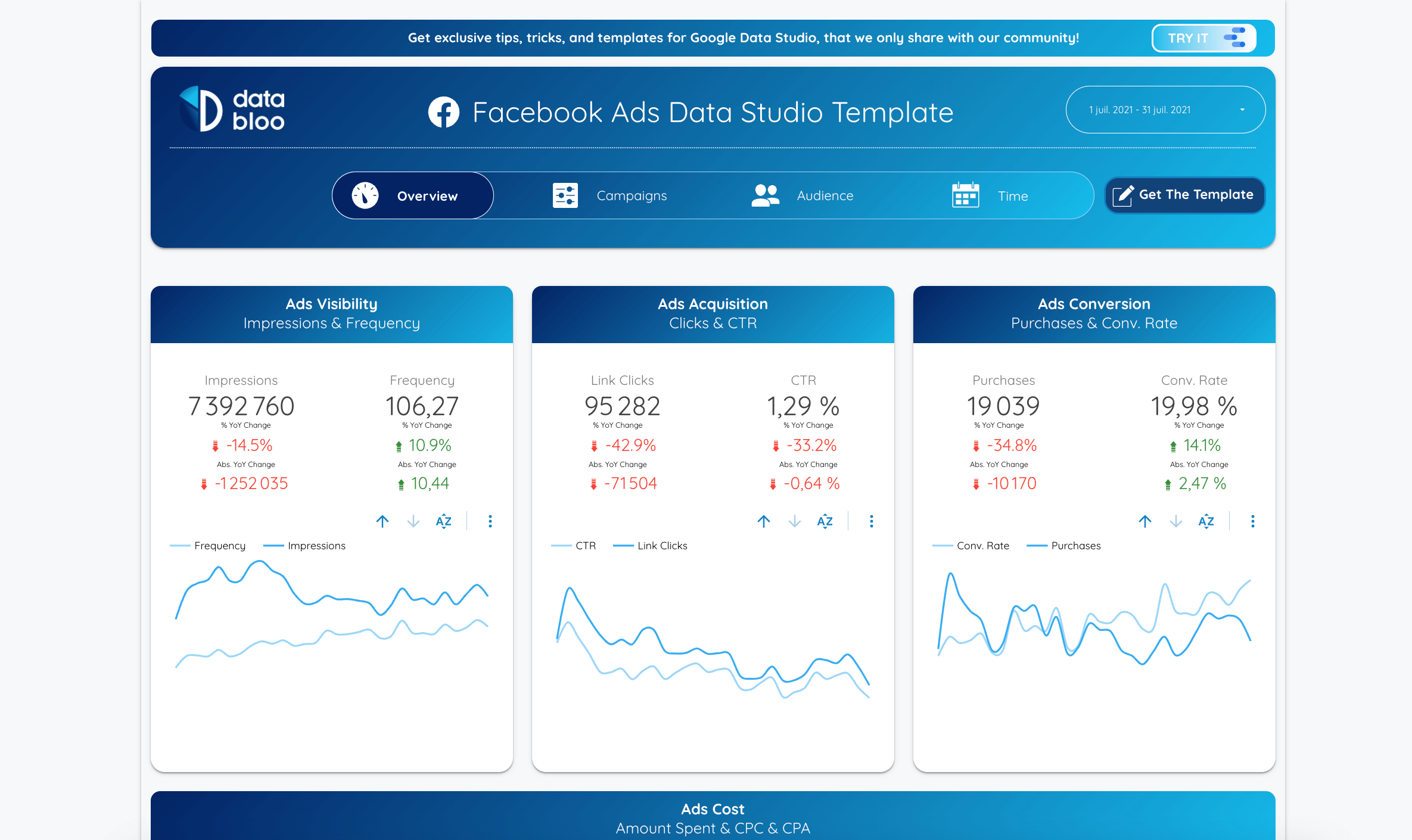Click the Get The Template button
Screen dimensions: 1412x840
tap(1184, 195)
